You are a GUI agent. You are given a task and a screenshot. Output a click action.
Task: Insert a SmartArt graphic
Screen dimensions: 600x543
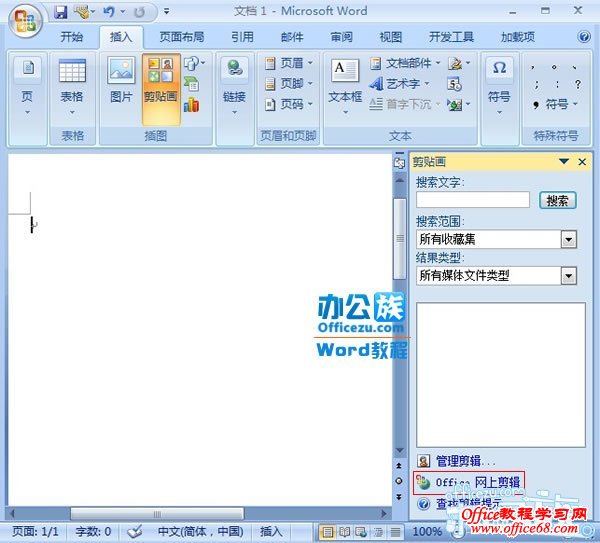click(191, 84)
